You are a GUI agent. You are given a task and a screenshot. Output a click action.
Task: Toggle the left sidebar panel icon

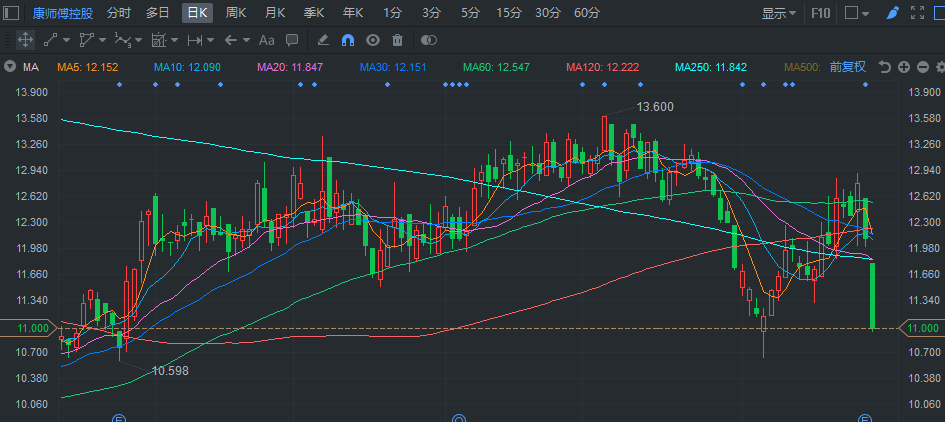(x=11, y=13)
